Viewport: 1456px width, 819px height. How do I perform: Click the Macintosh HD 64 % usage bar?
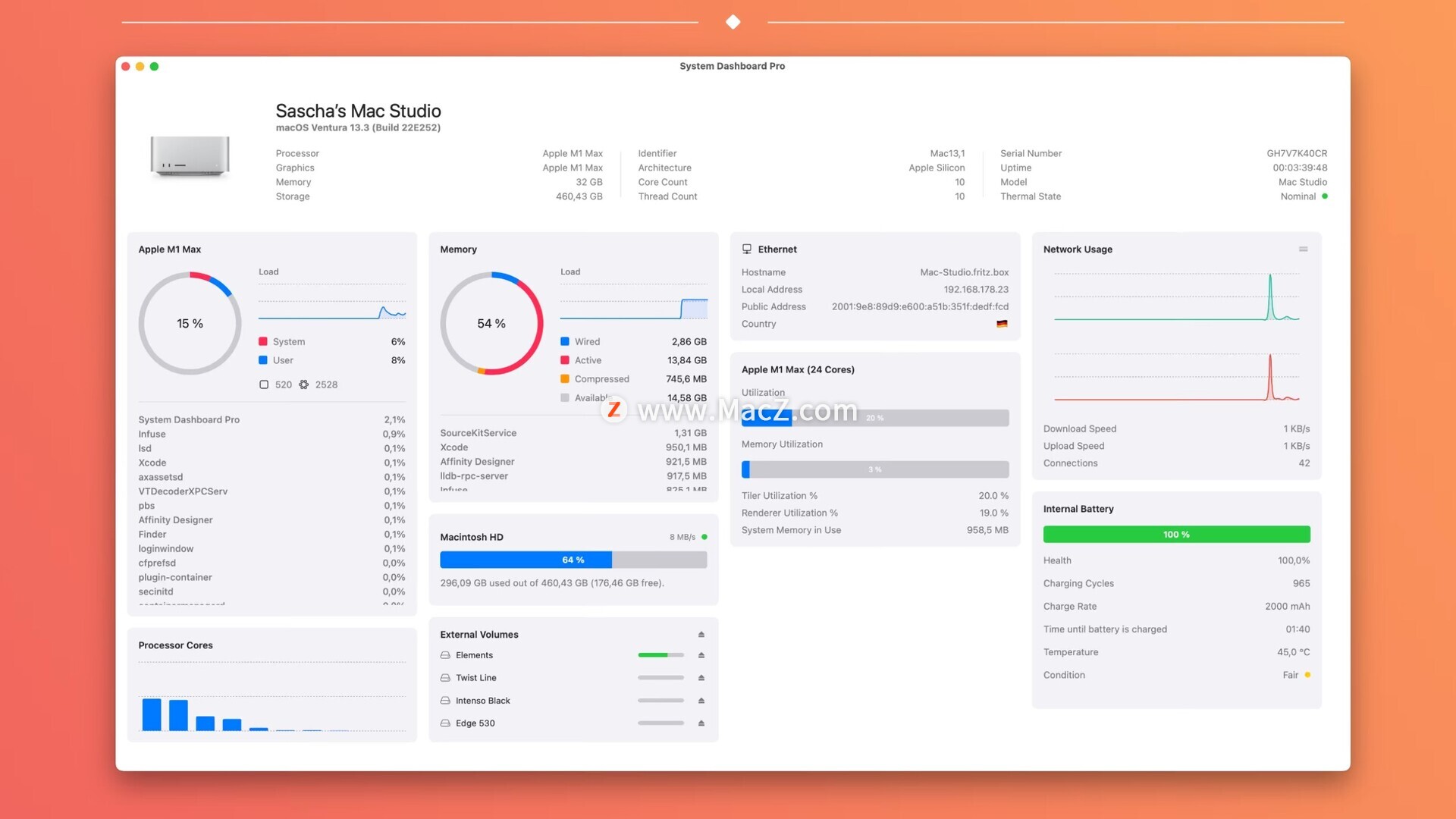[x=573, y=560]
